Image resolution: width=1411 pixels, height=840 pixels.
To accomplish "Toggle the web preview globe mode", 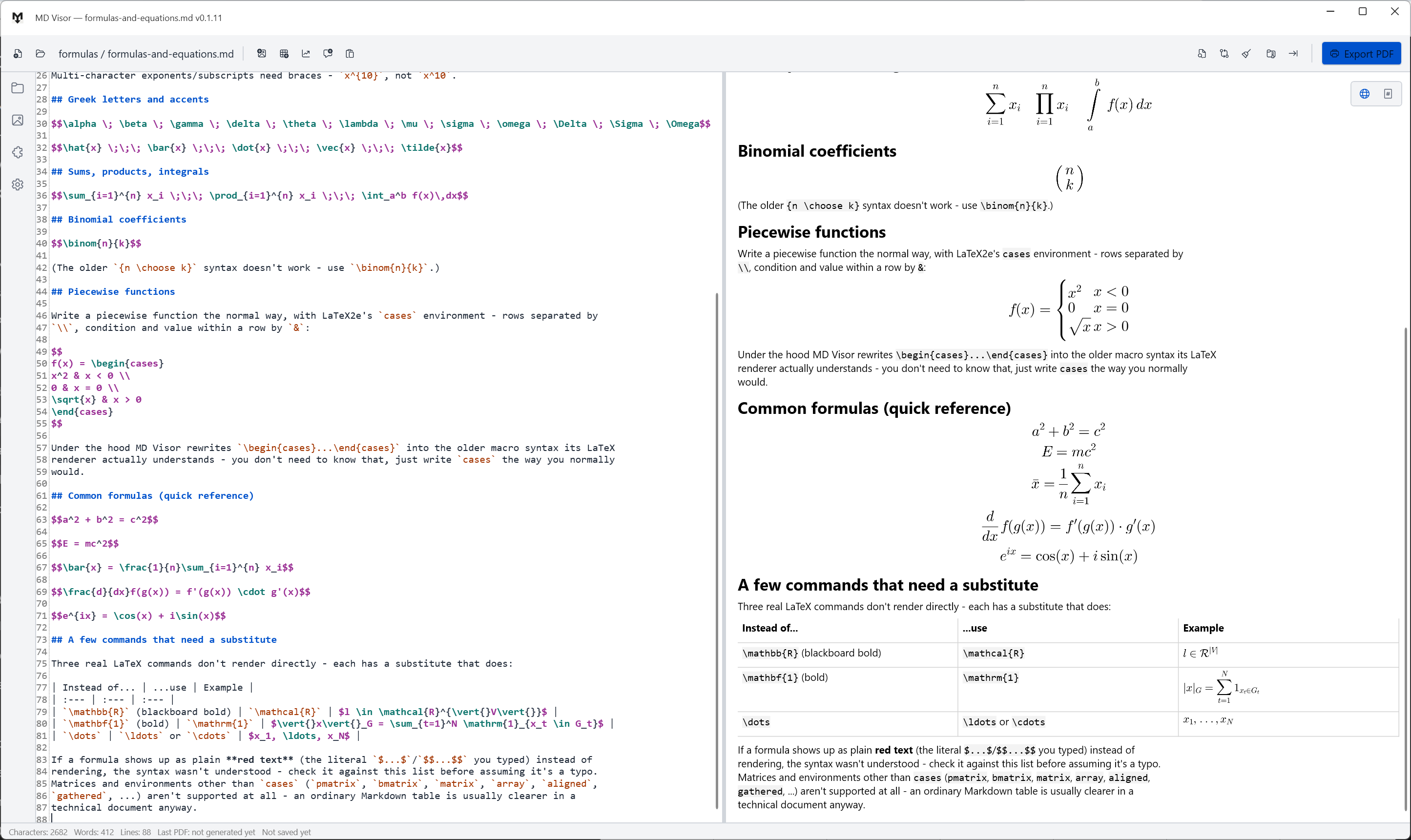I will coord(1365,94).
